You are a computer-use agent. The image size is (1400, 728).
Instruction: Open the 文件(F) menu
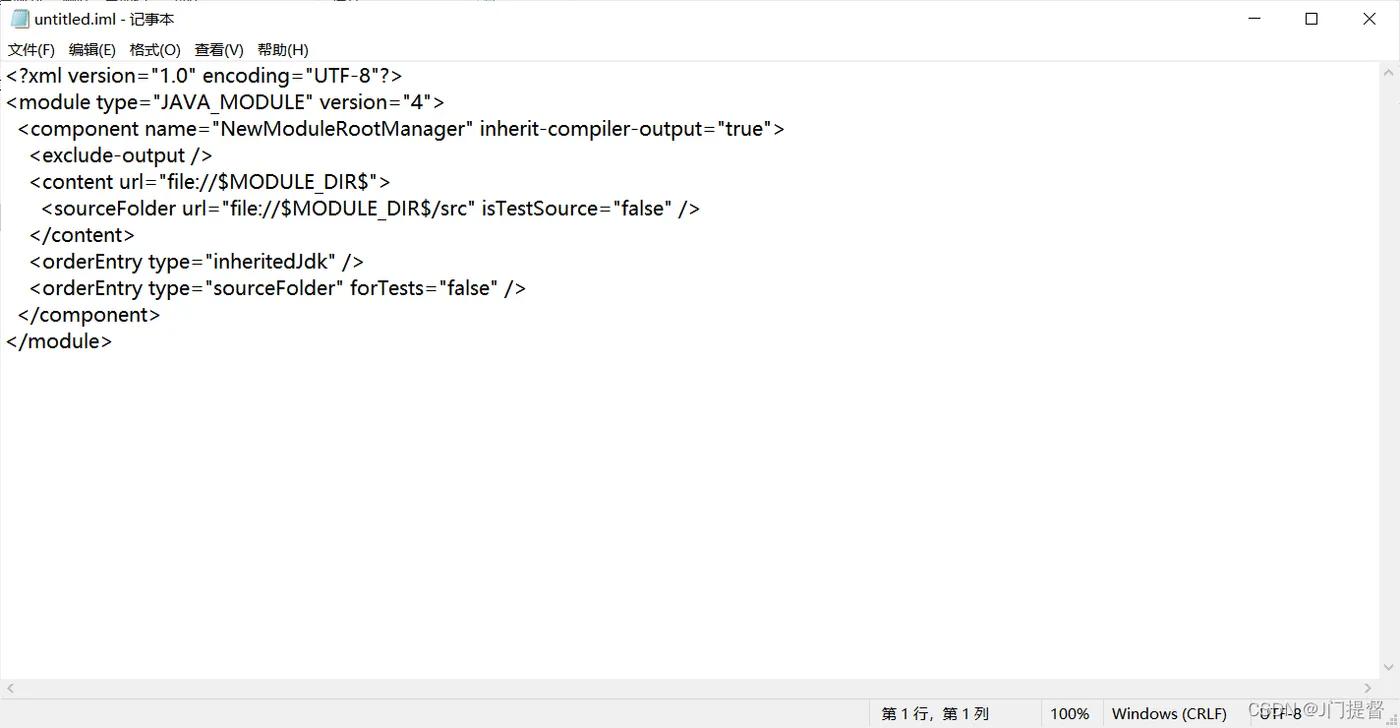pyautogui.click(x=31, y=50)
